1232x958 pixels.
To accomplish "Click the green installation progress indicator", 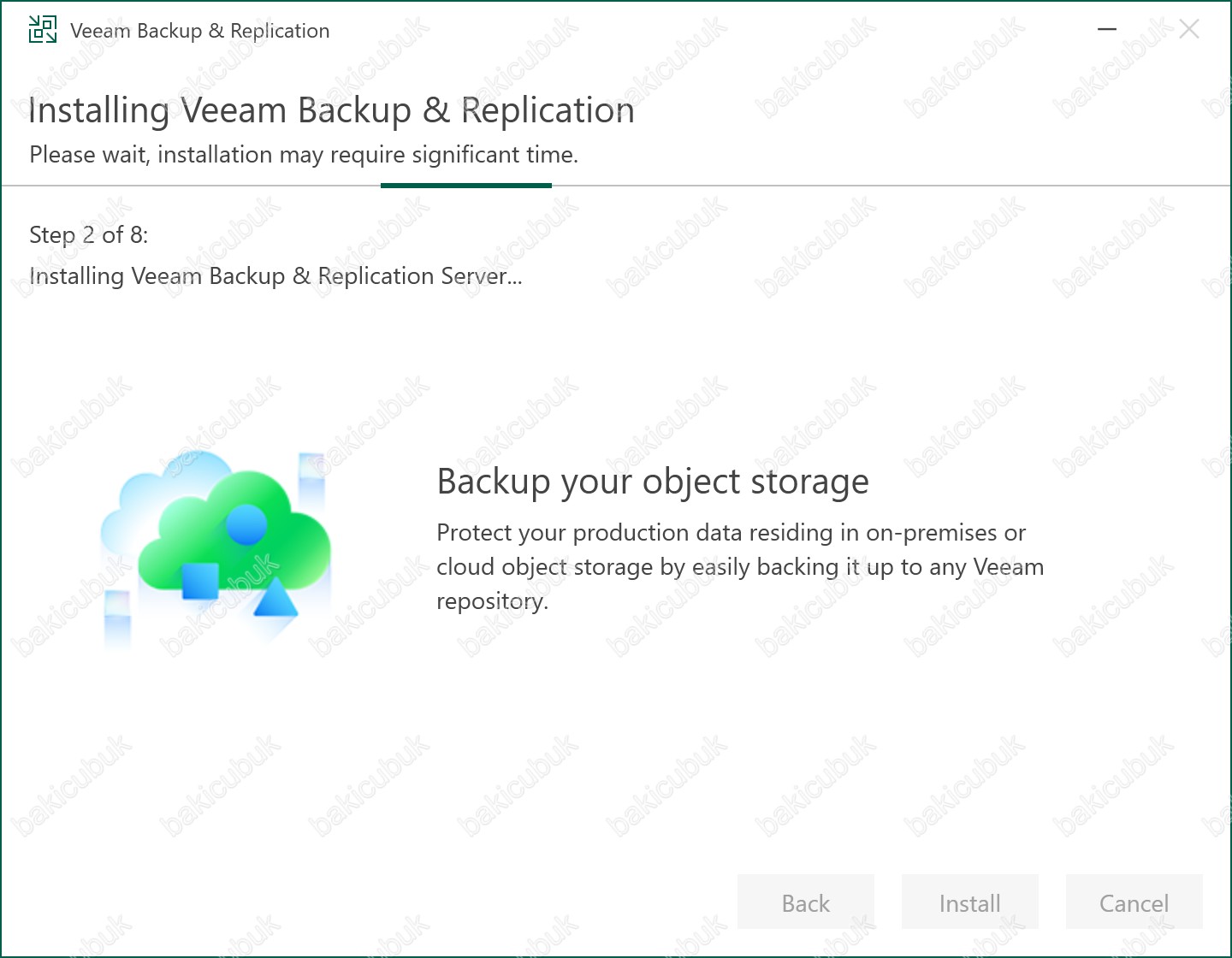I will click(466, 185).
